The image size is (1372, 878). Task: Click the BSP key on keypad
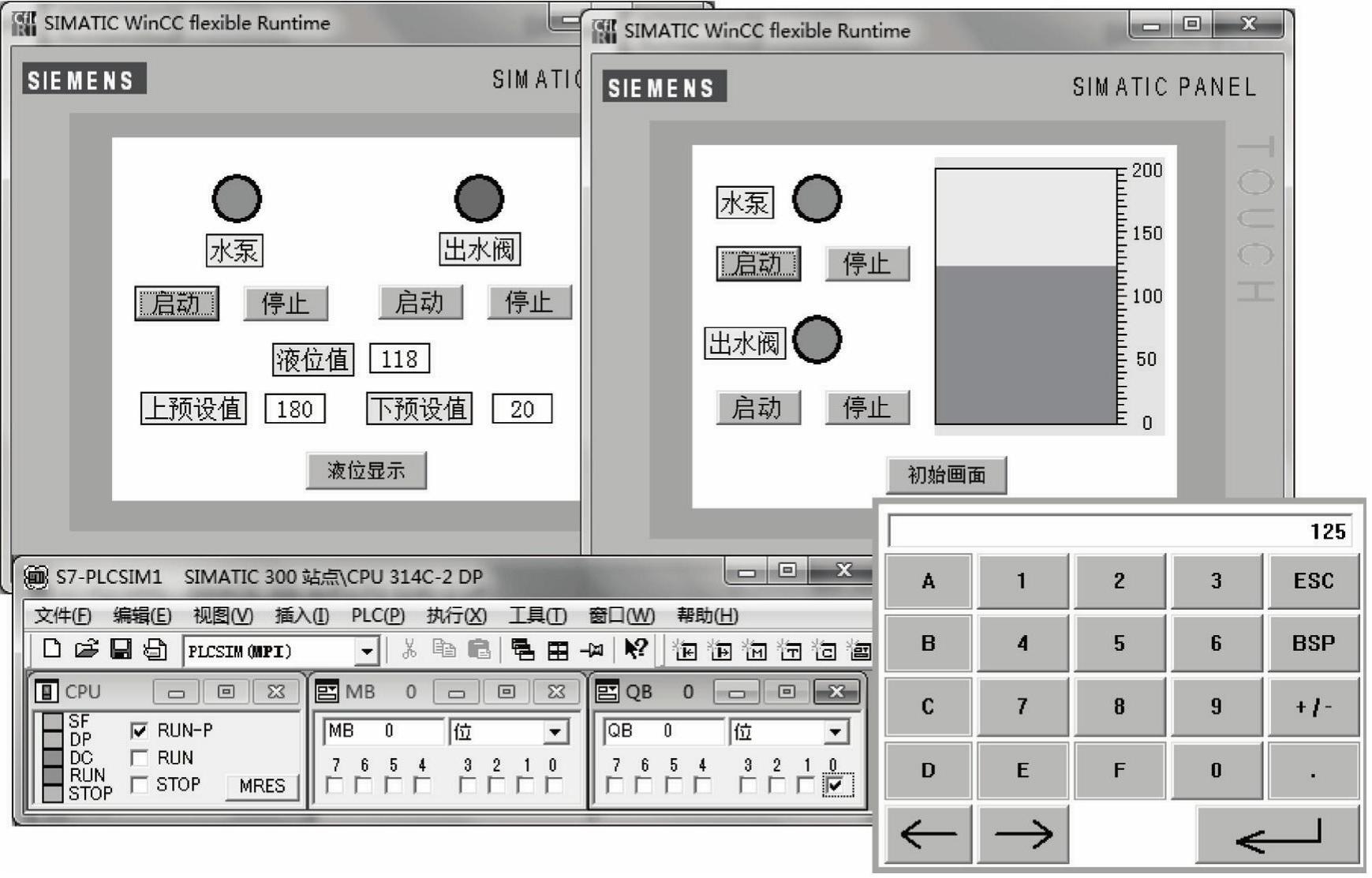coord(1314,644)
